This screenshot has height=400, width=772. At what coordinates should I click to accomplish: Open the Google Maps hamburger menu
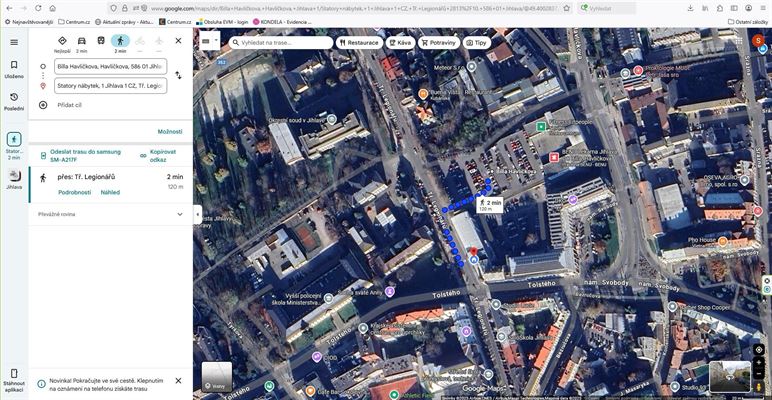[13, 42]
